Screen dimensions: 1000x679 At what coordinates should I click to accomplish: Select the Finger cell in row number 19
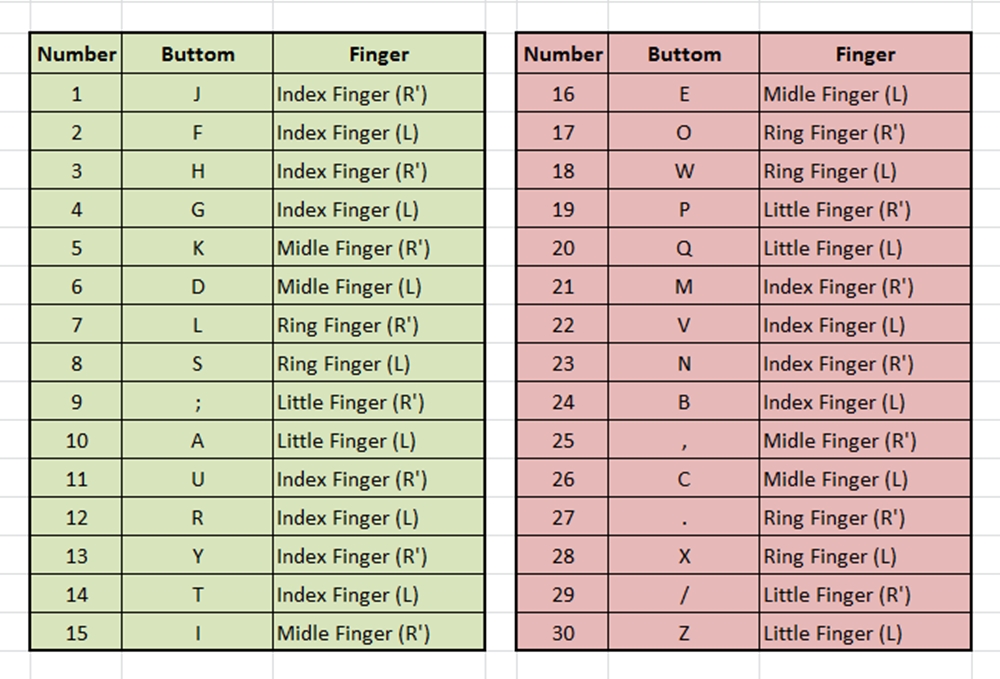pyautogui.click(x=865, y=210)
